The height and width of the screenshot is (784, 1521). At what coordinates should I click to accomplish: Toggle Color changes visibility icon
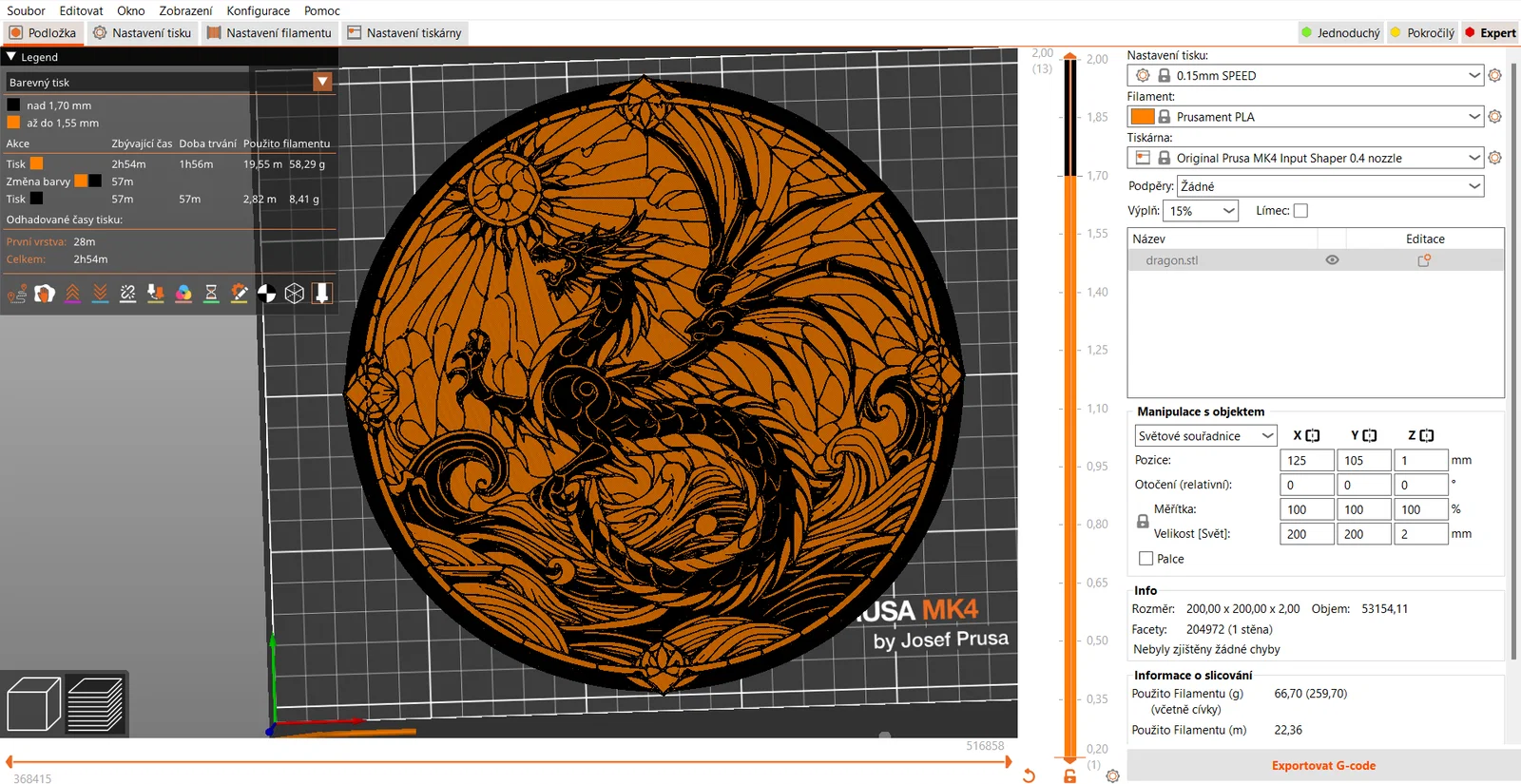click(x=183, y=294)
